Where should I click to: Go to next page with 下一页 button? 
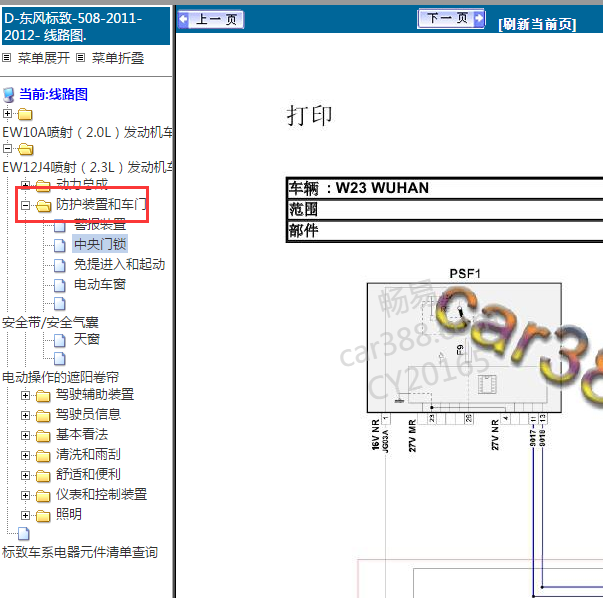click(451, 18)
